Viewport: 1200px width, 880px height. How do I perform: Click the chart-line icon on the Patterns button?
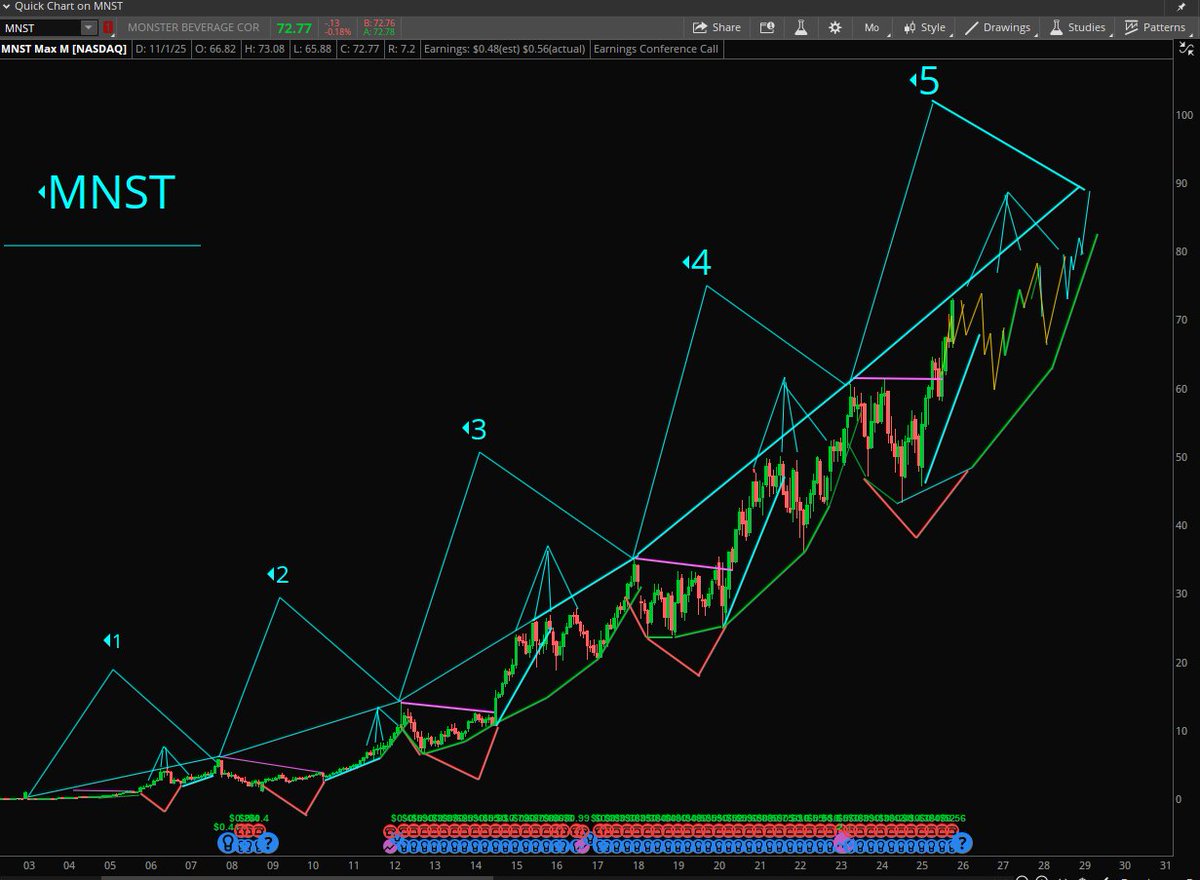pos(1130,27)
